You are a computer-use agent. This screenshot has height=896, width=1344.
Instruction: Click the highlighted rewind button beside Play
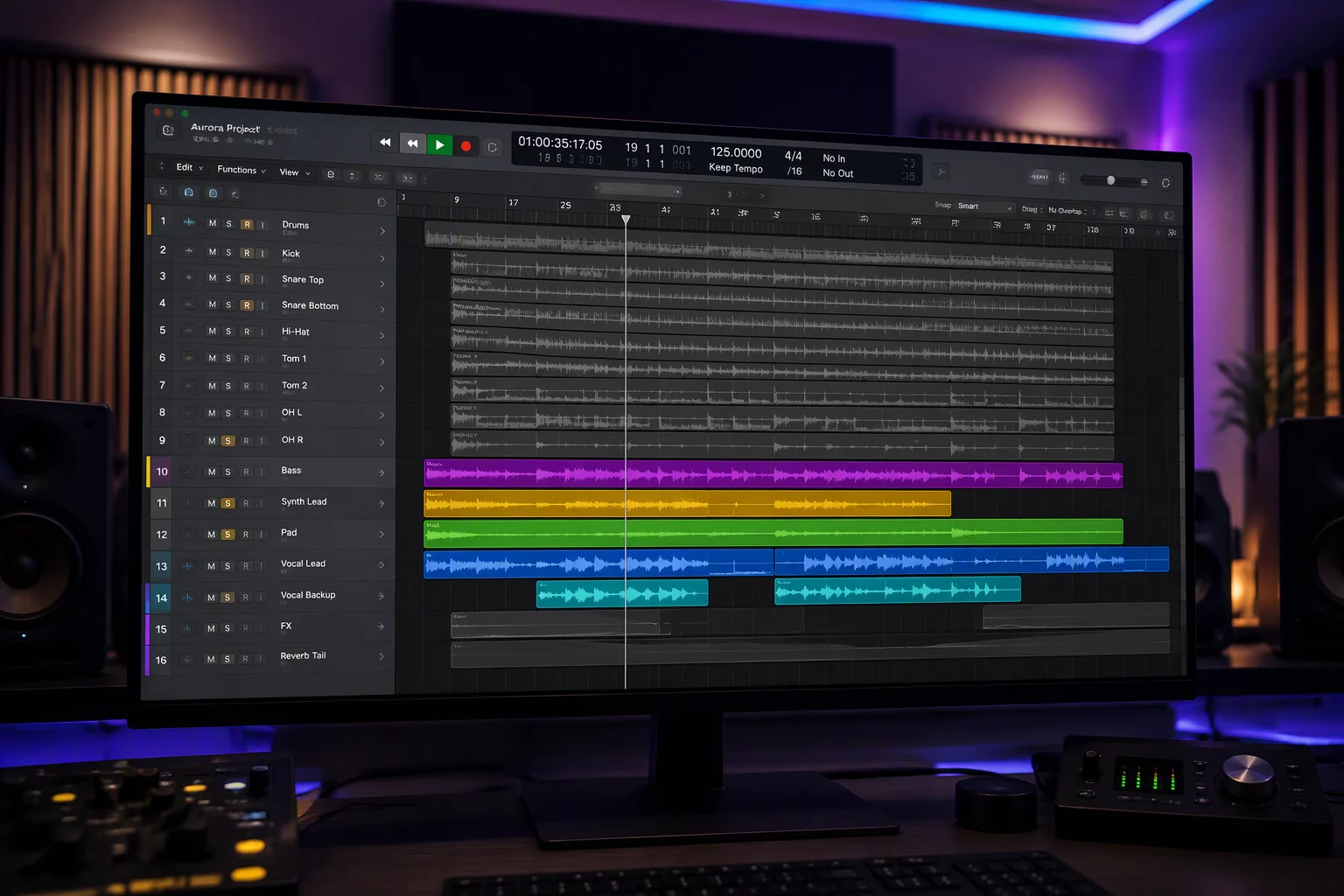pos(412,143)
